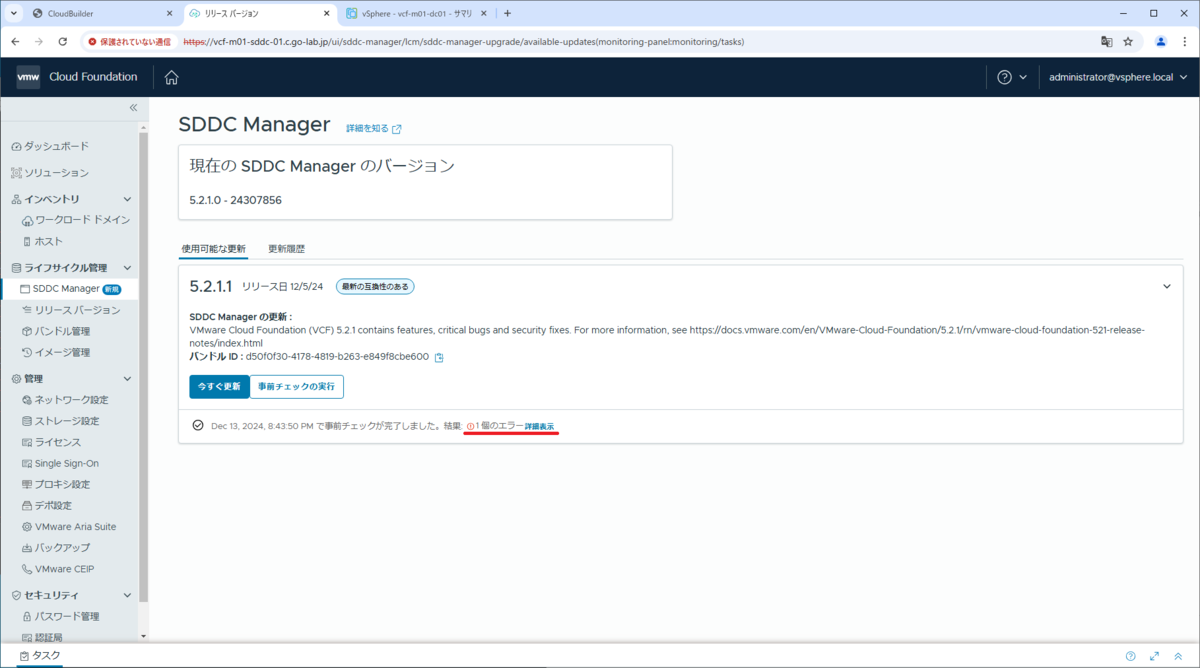Viewport: 1200px width, 668px height.
Task: Click the translate page icon in the address bar
Action: coord(1107,42)
